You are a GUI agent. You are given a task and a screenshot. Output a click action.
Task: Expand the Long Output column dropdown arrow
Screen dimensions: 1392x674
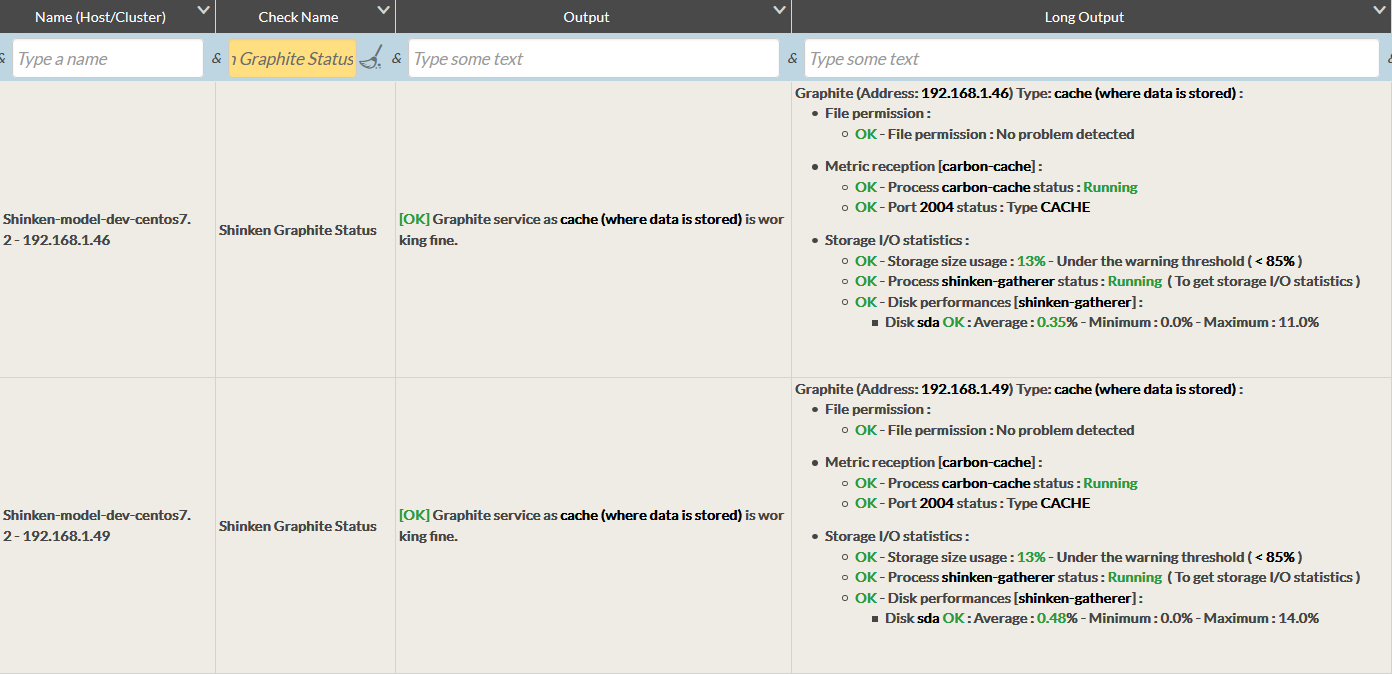point(1380,11)
